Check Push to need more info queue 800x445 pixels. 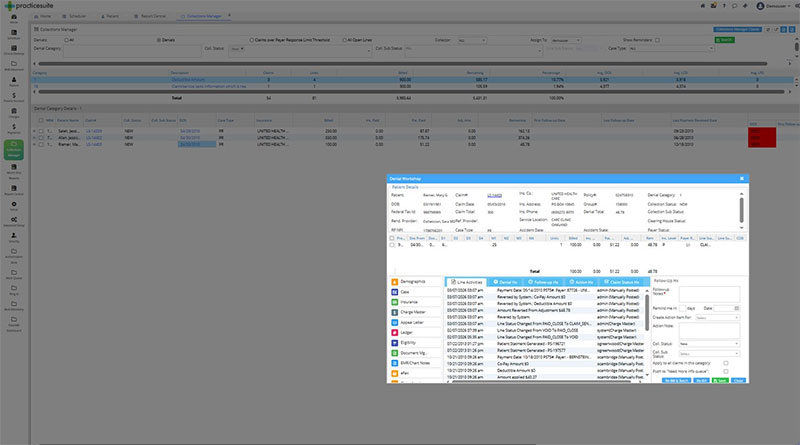pyautogui.click(x=726, y=372)
